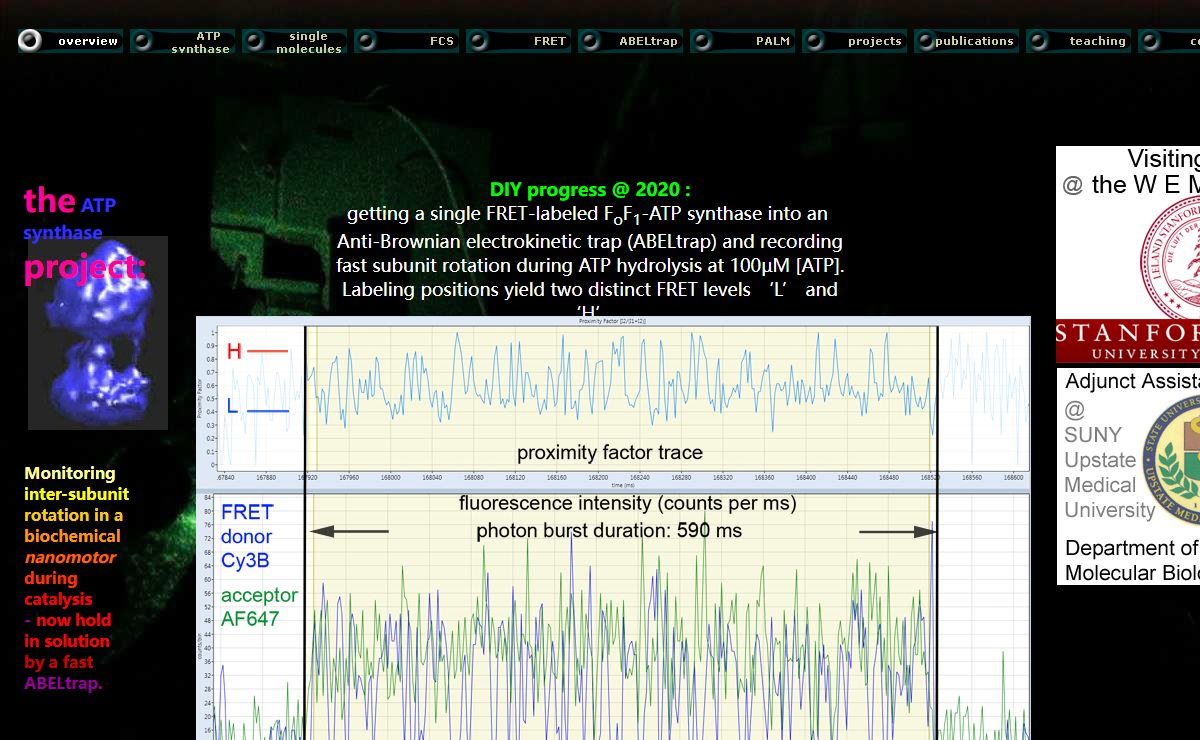The height and width of the screenshot is (740, 1200).
Task: Click the round bullet icon beside ATP synthase
Action: coord(143,41)
